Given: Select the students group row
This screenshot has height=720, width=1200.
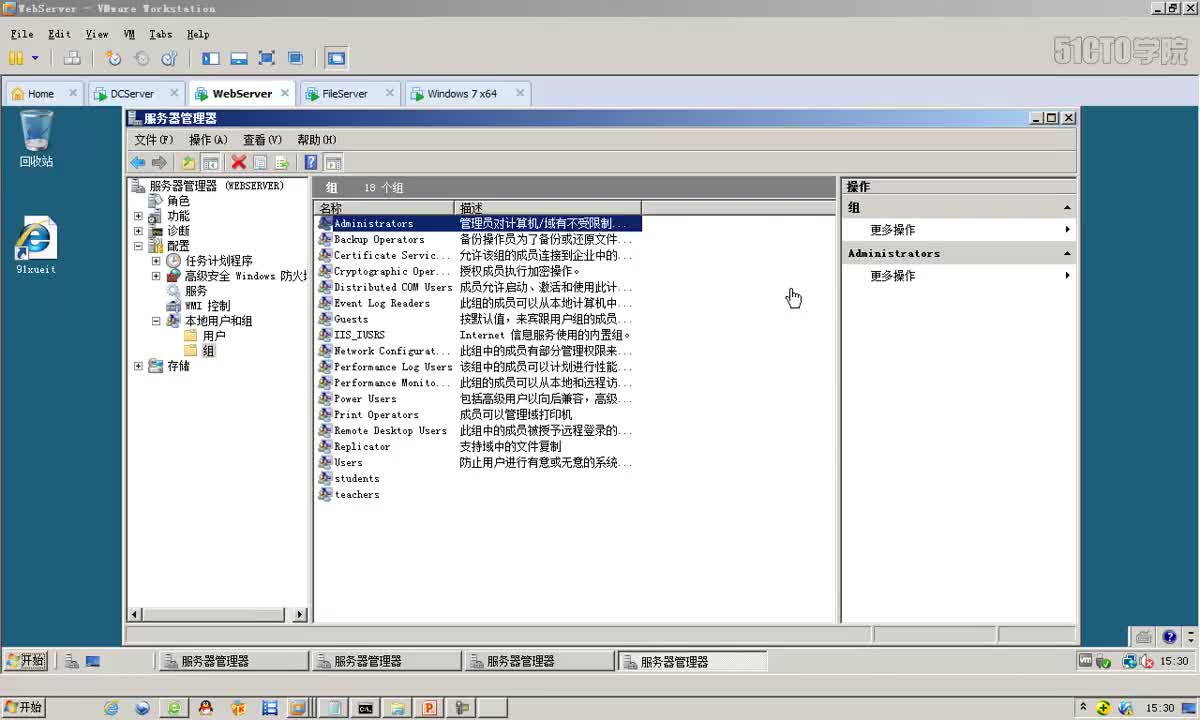Looking at the screenshot, I should click(x=479, y=479).
